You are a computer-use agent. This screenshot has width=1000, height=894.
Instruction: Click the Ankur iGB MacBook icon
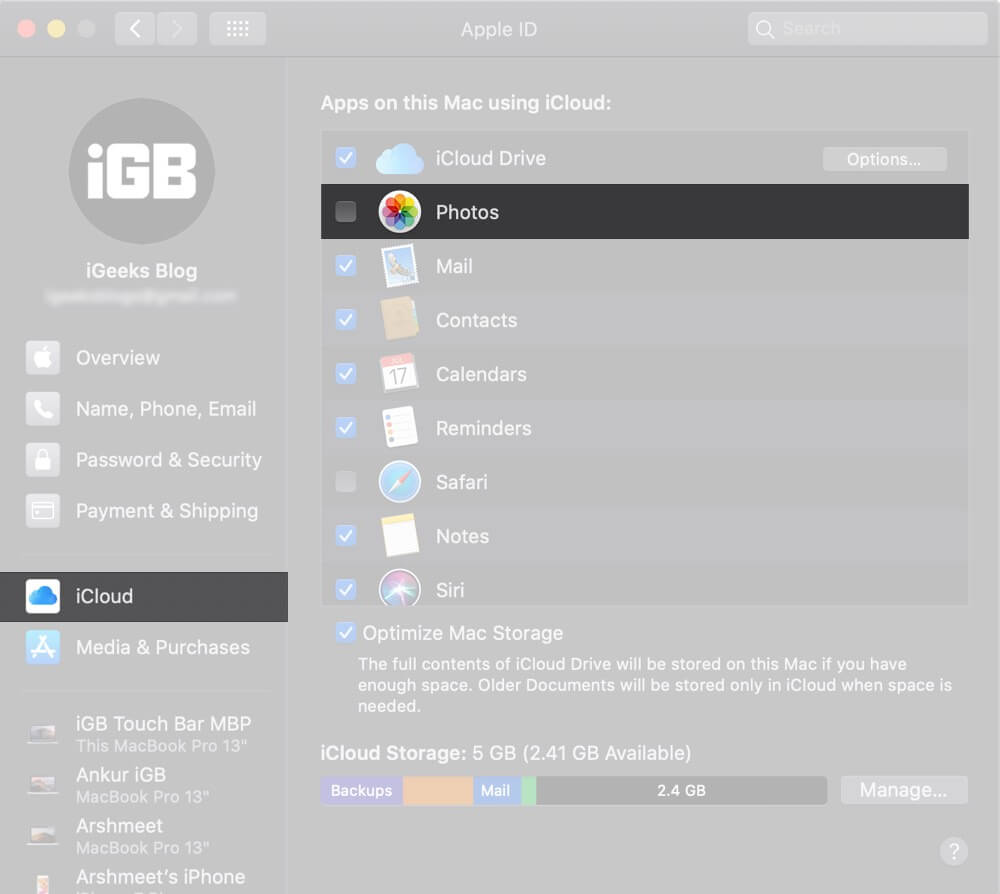coord(43,785)
